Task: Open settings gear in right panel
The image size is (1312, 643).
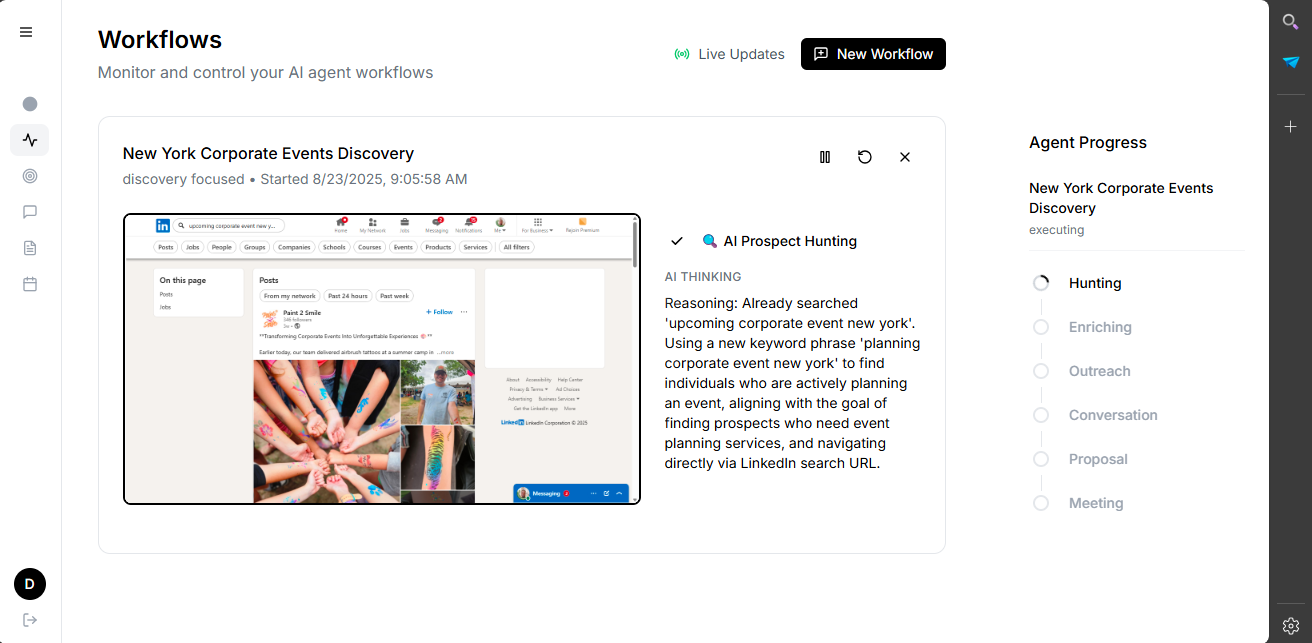Action: click(x=1291, y=626)
